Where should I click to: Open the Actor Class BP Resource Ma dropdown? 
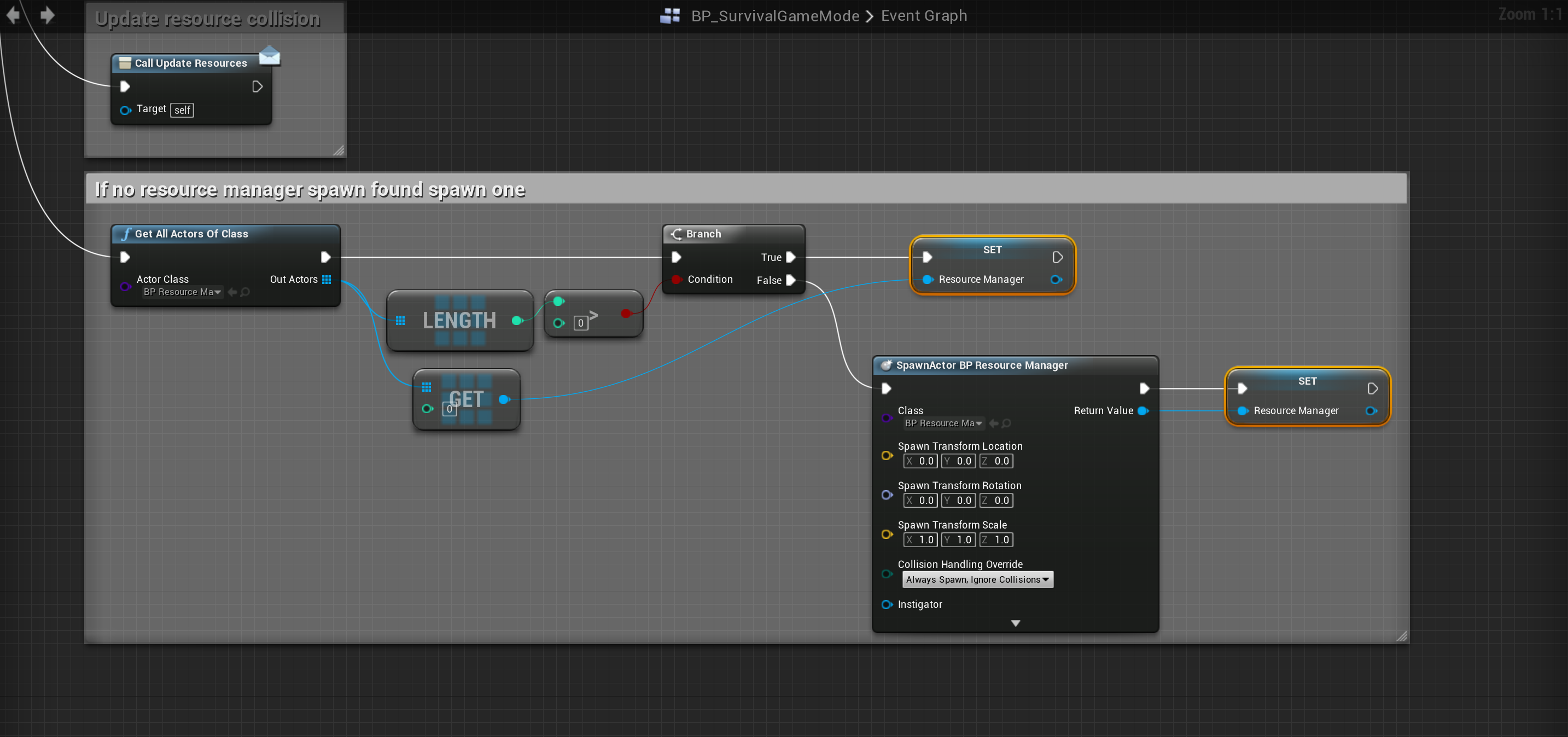182,292
